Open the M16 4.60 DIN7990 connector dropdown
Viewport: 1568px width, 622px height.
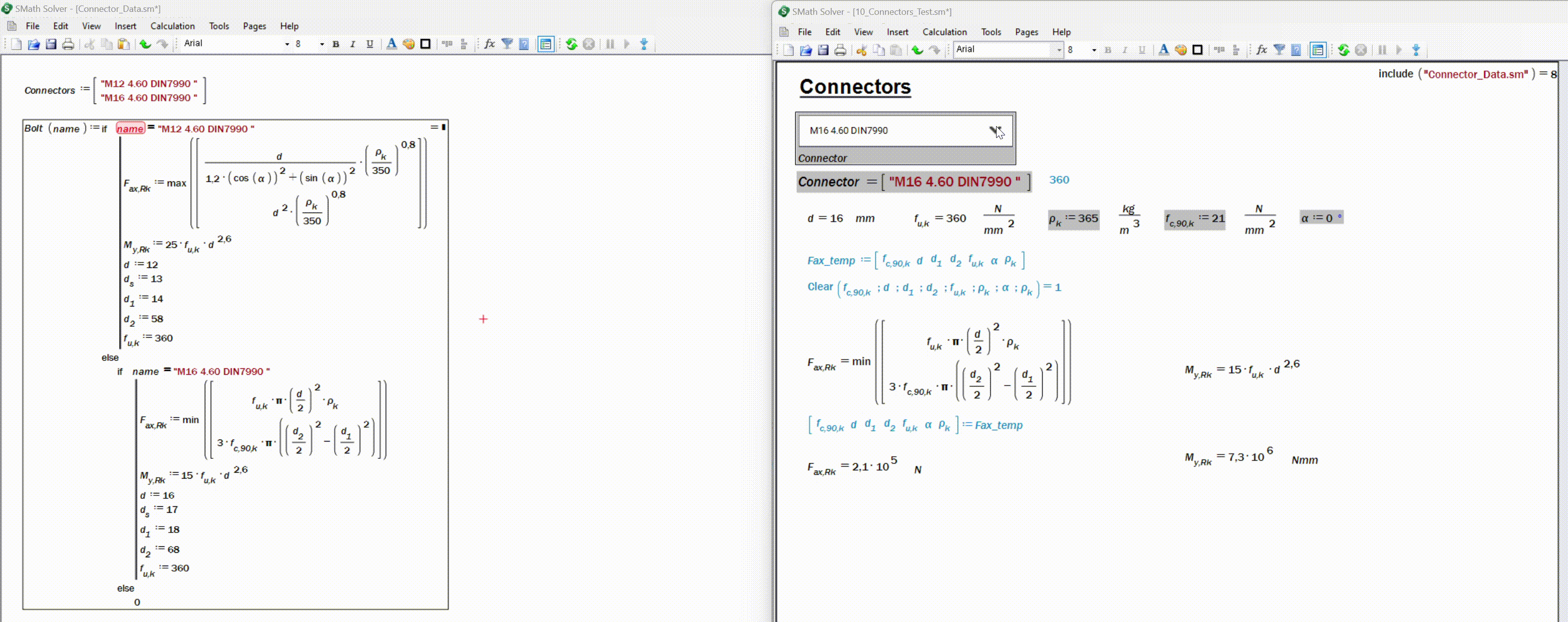(995, 130)
